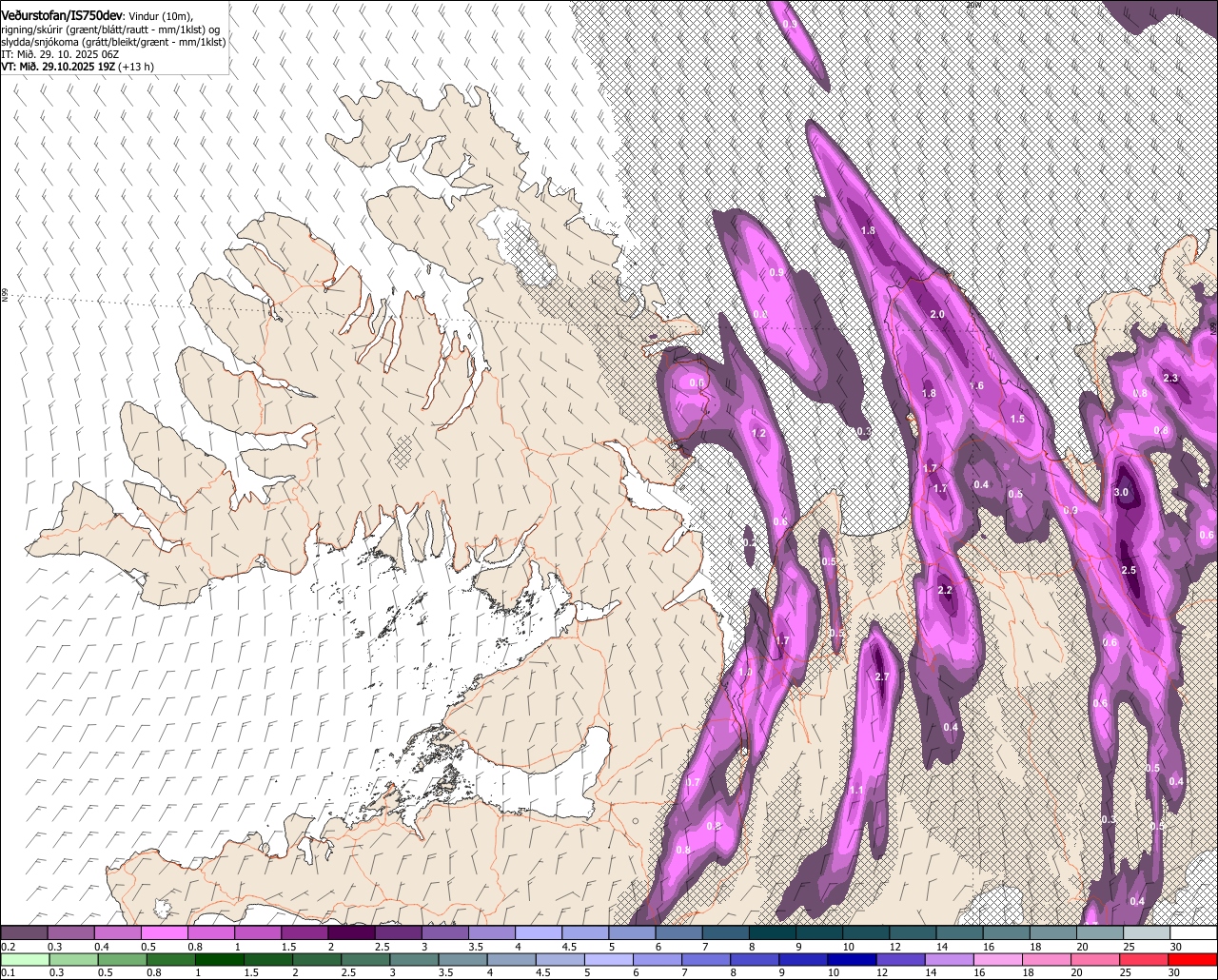
Task: Select the 1–1.5 darkest green swatch in lower legend
Action: tap(219, 959)
